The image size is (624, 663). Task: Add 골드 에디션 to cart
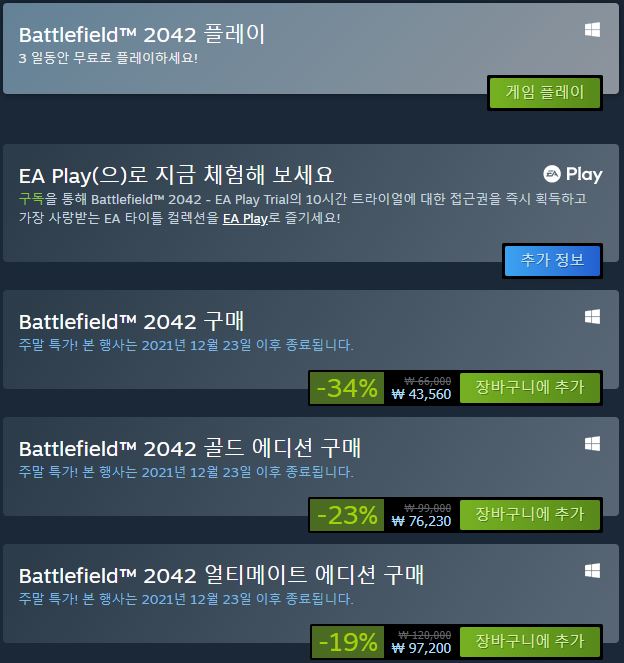530,515
